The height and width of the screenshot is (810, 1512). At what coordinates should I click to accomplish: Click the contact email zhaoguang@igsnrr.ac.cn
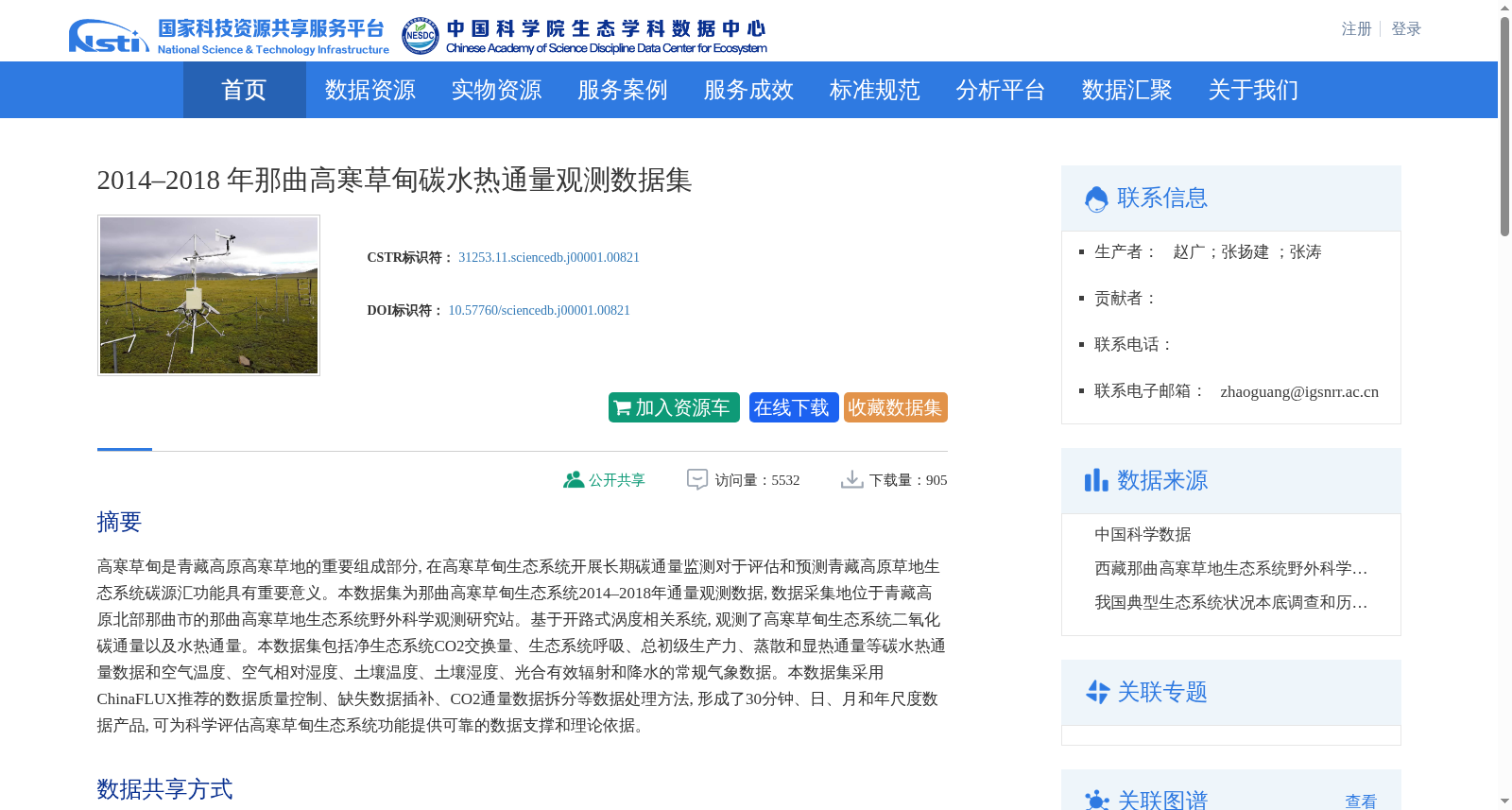[1299, 391]
